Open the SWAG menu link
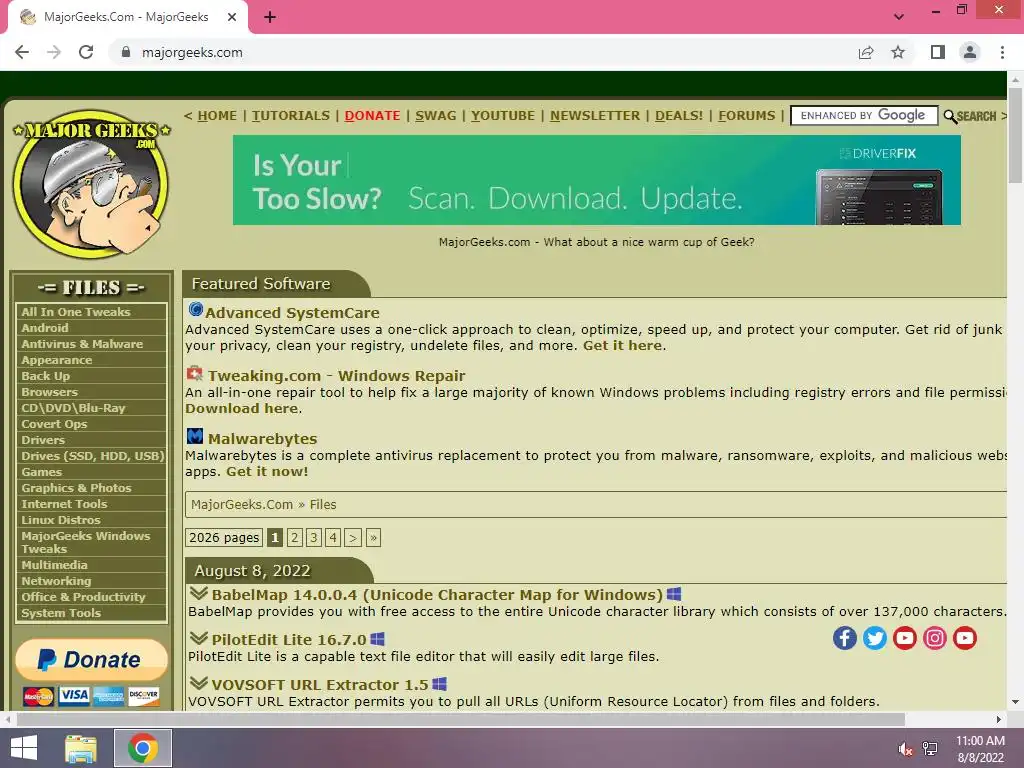 (436, 116)
